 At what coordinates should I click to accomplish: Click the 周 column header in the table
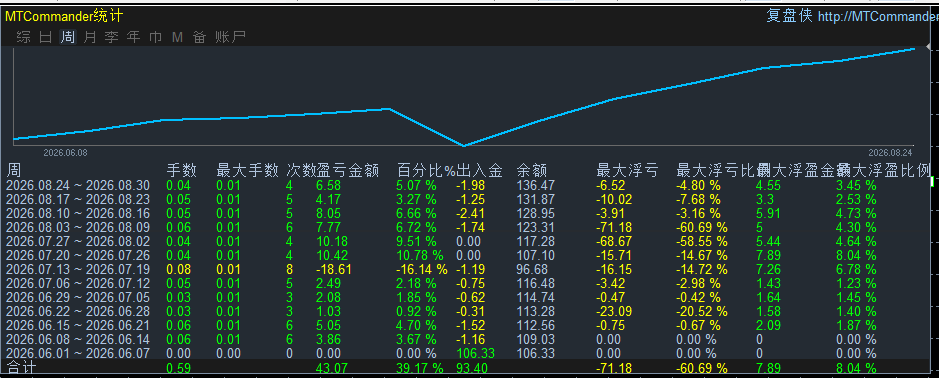point(13,171)
